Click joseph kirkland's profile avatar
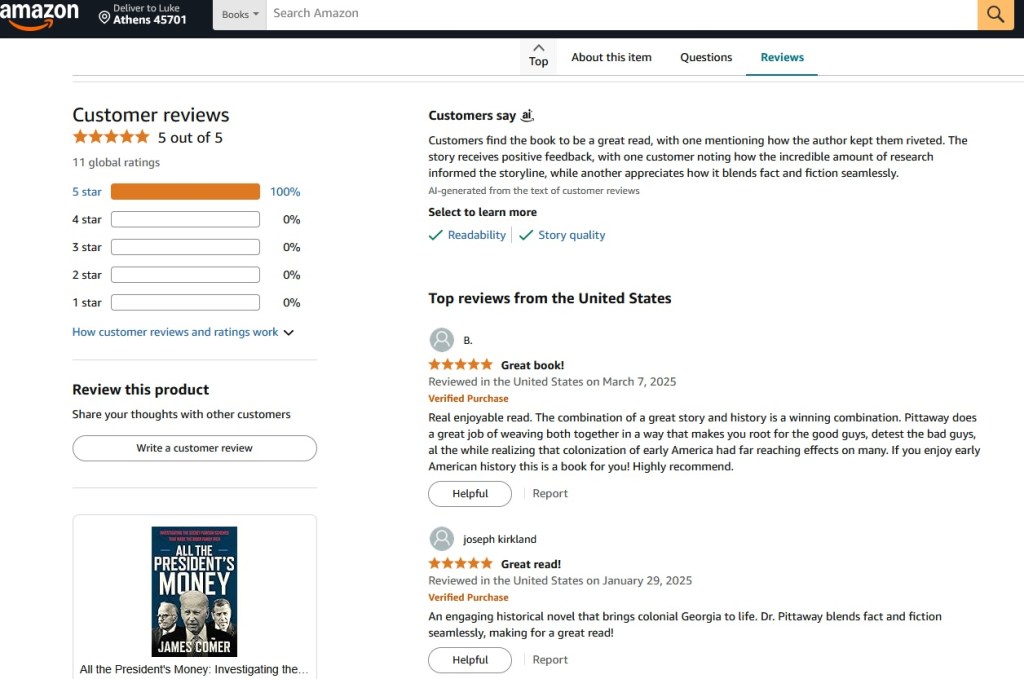 pos(441,539)
